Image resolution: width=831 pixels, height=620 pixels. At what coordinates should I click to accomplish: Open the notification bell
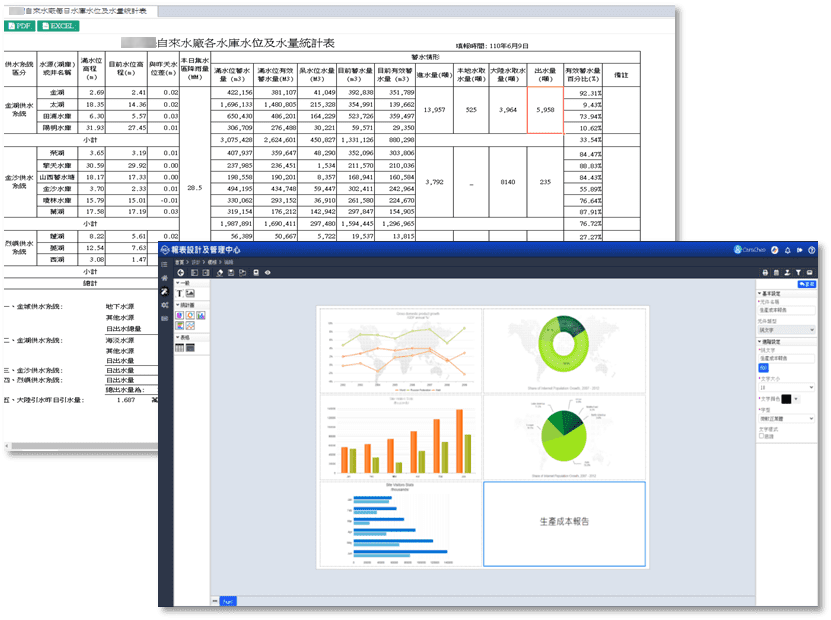(x=788, y=250)
